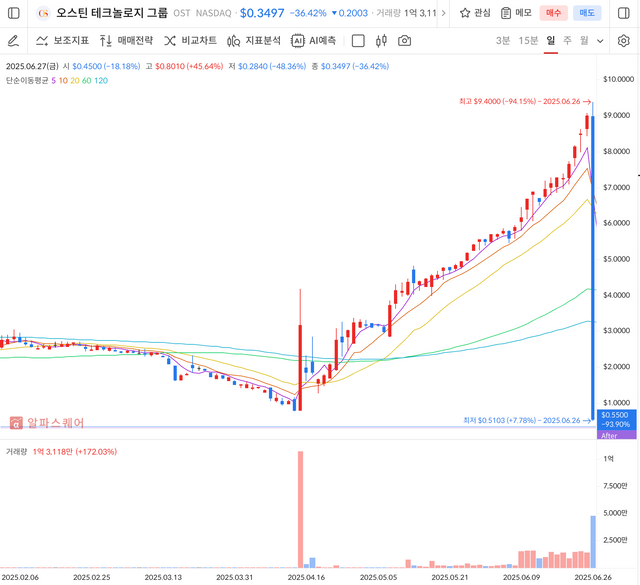Switch to 월 monthly timeframe
Viewport: 640px width, 585px height.
[584, 40]
